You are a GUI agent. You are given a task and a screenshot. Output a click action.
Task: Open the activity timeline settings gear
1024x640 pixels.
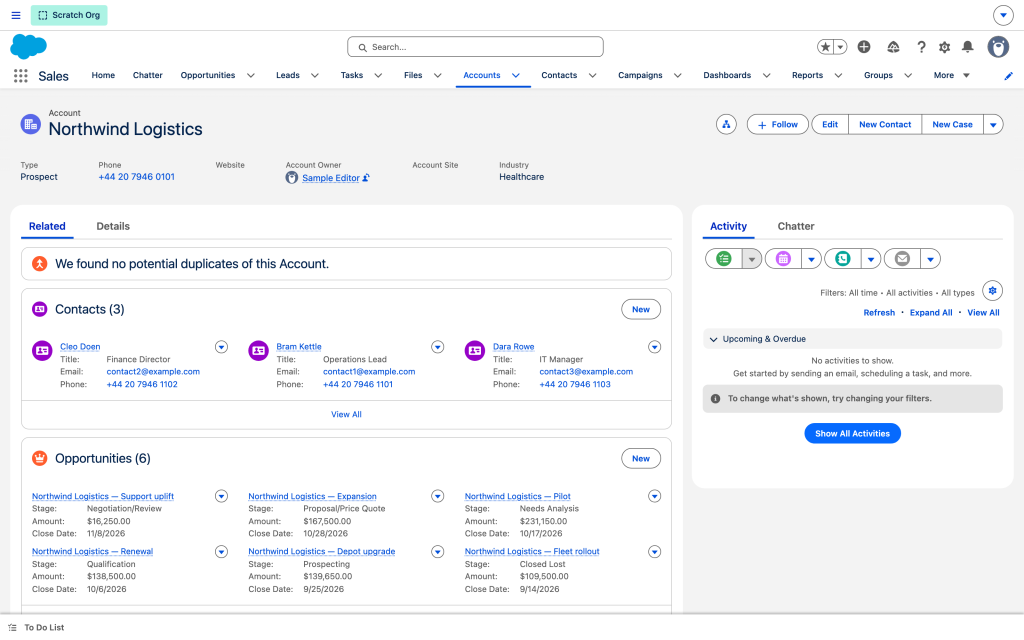[993, 291]
